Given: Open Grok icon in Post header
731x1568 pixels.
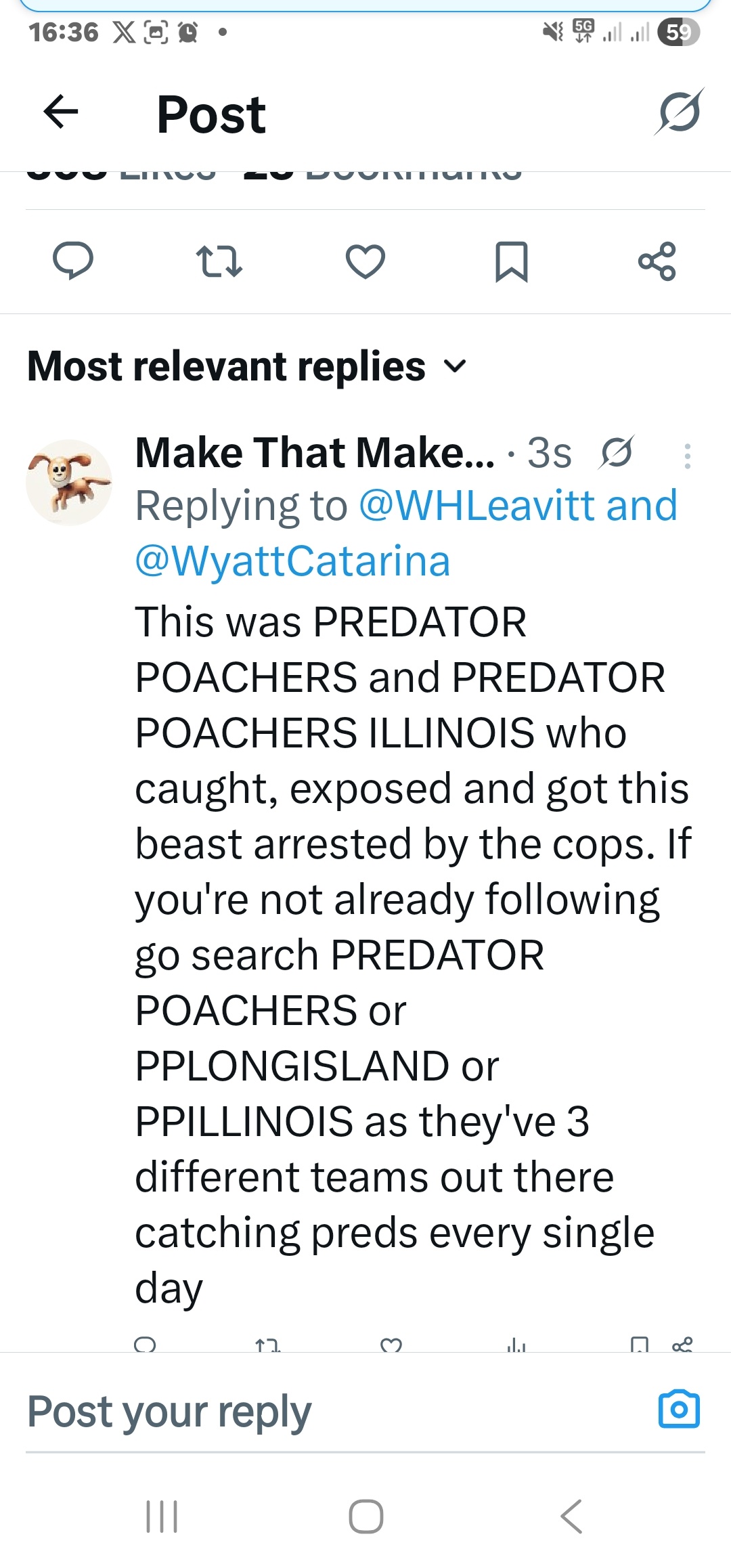Looking at the screenshot, I should pyautogui.click(x=679, y=112).
